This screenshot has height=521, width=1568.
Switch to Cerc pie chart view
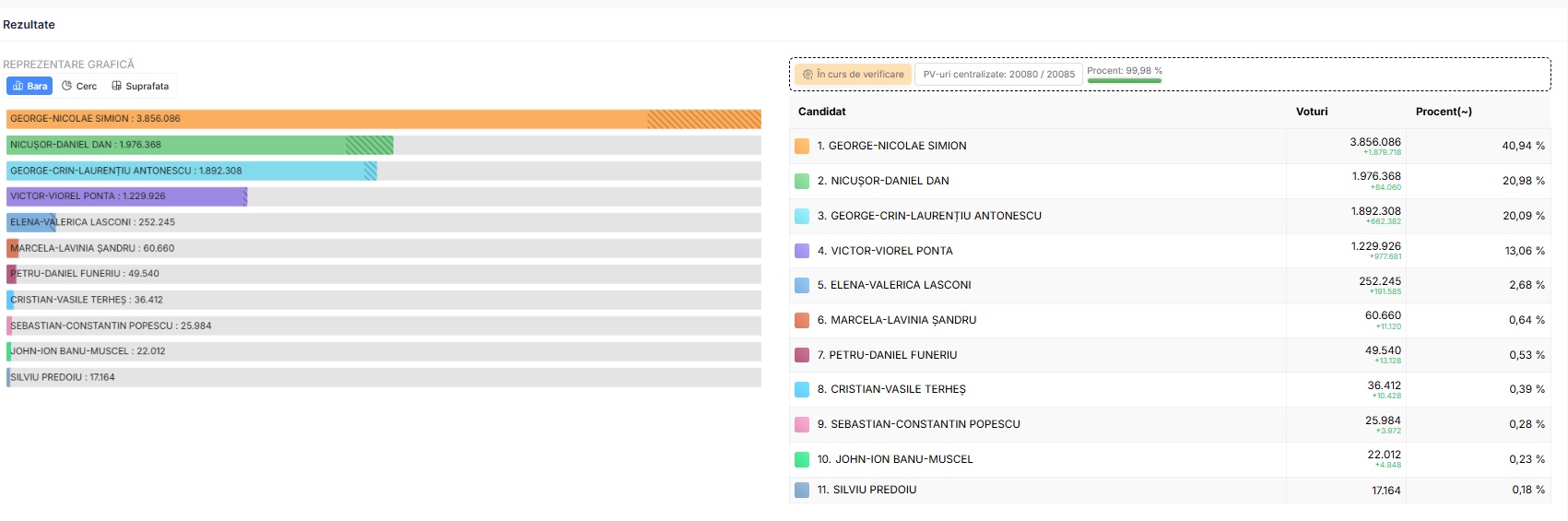coord(79,86)
